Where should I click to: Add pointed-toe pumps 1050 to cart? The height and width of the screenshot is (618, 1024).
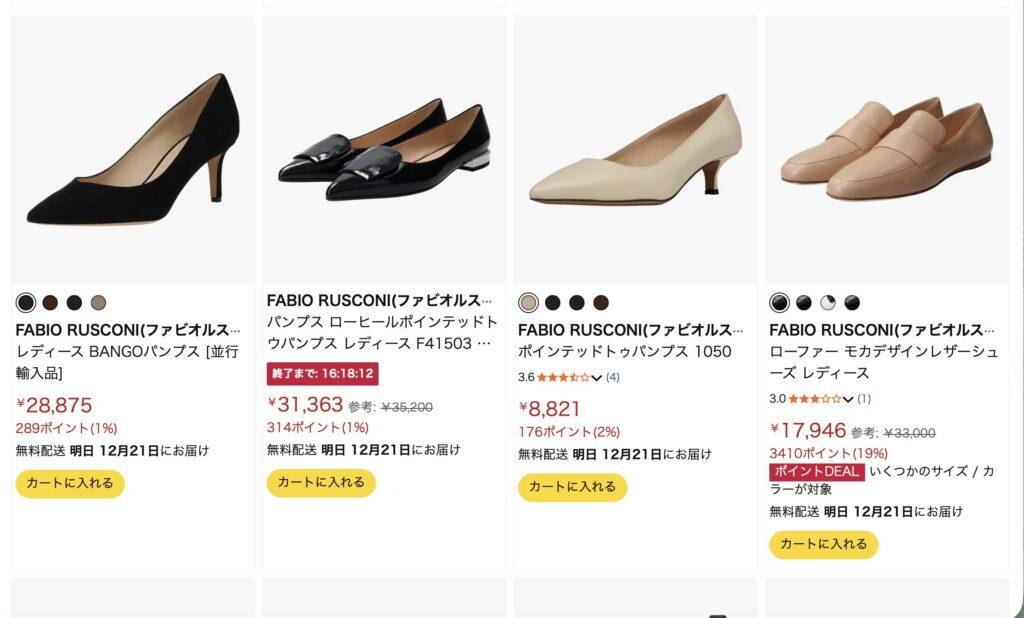pyautogui.click(x=572, y=487)
